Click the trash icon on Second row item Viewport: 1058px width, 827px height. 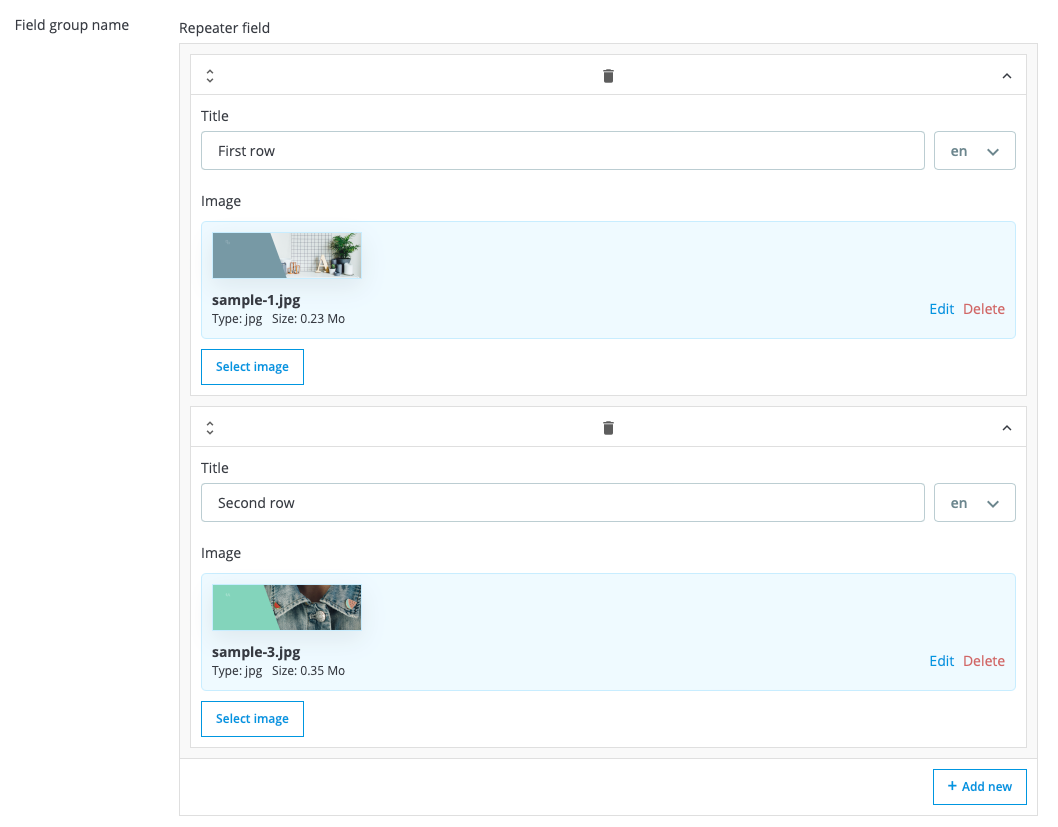pos(608,428)
